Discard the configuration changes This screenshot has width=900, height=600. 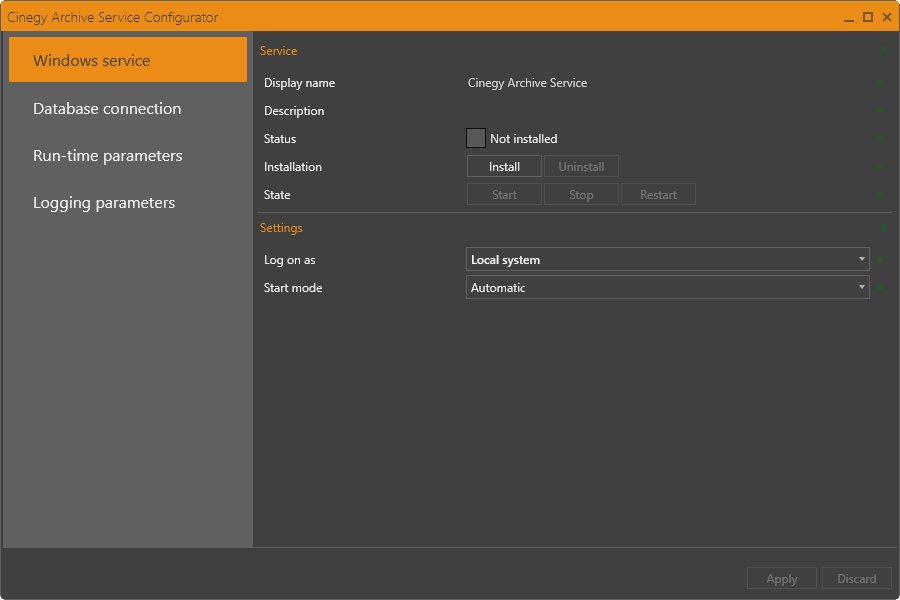[x=856, y=578]
